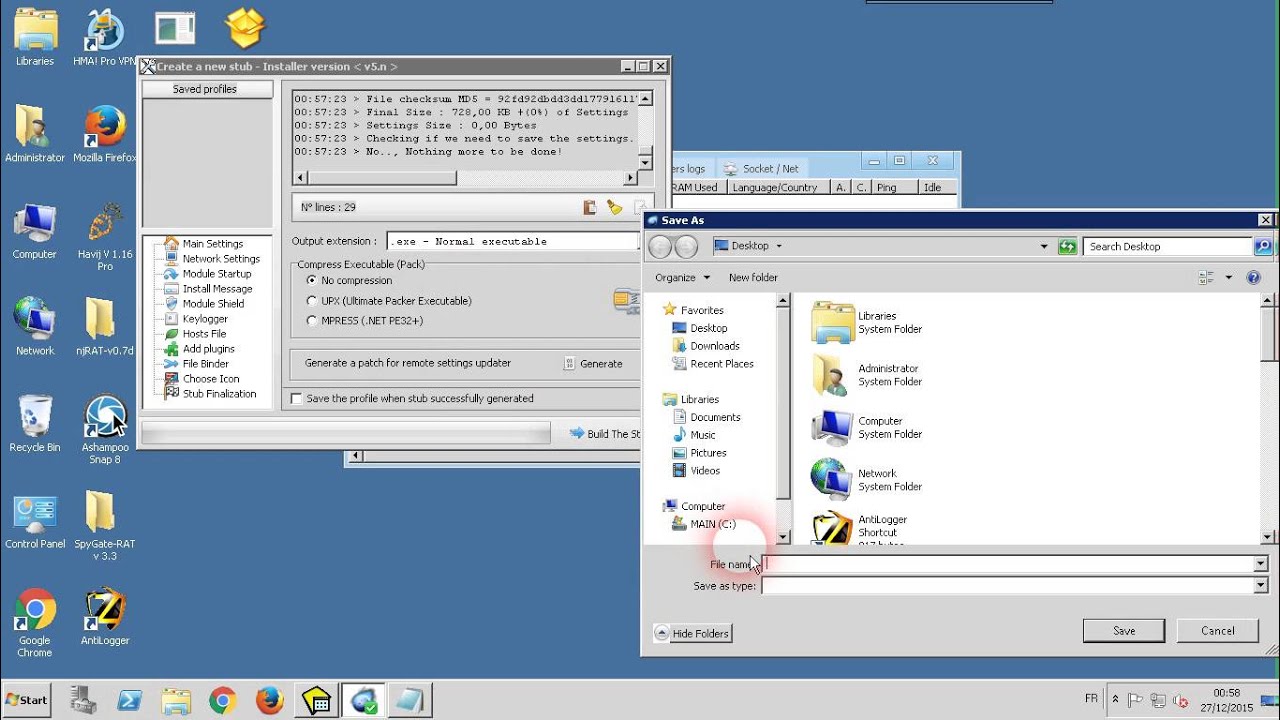This screenshot has width=1280, height=720.
Task: Select No compression radio button
Action: (x=311, y=281)
